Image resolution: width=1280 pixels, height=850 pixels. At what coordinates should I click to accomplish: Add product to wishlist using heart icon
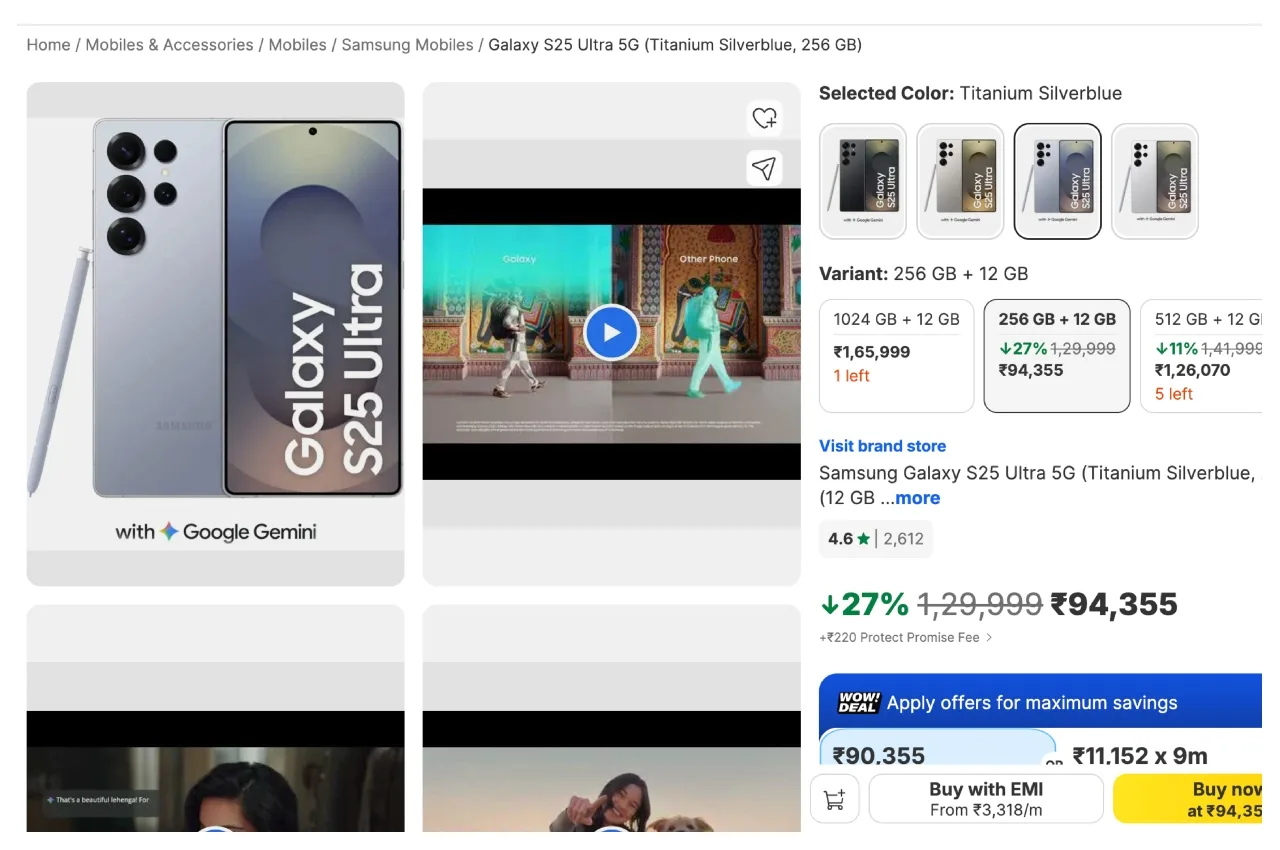(764, 118)
